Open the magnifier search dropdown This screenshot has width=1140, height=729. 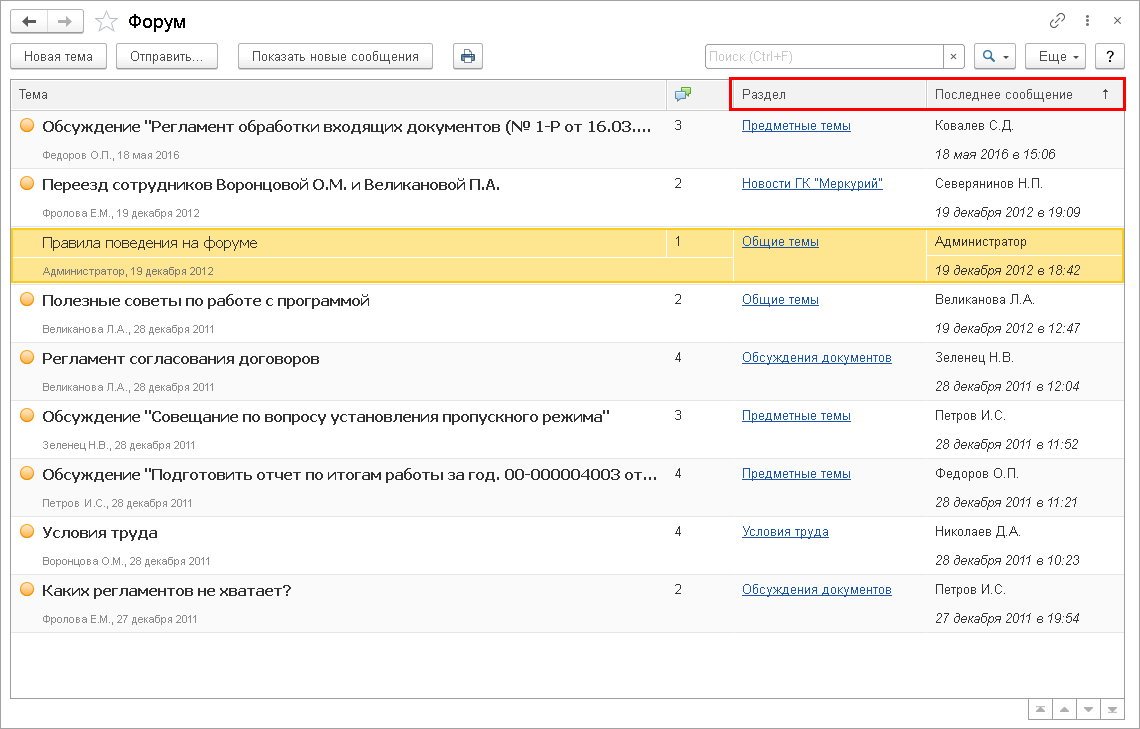[995, 56]
